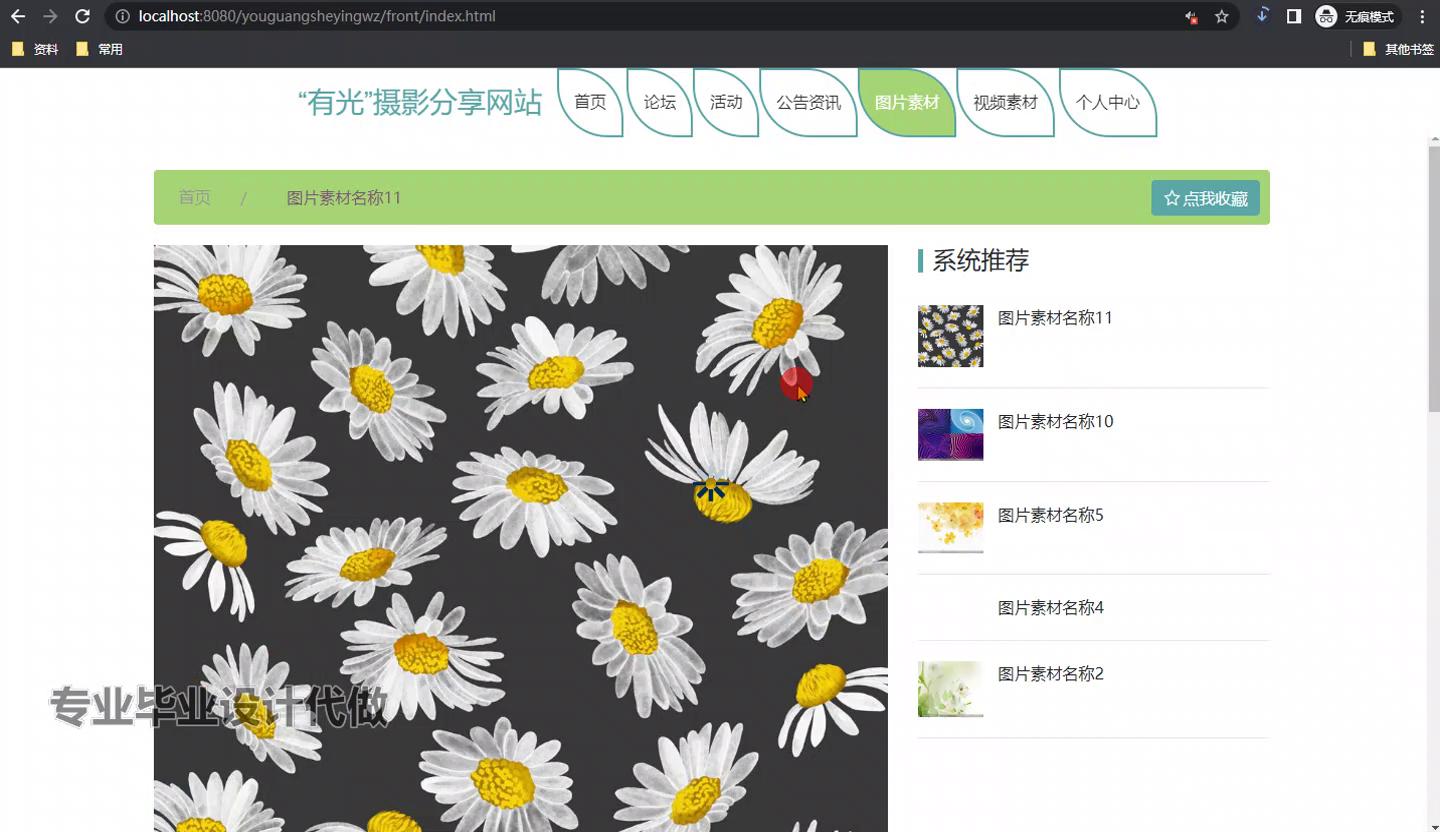Open the Chrome three-dot menu
This screenshot has height=832, width=1440.
1422,16
